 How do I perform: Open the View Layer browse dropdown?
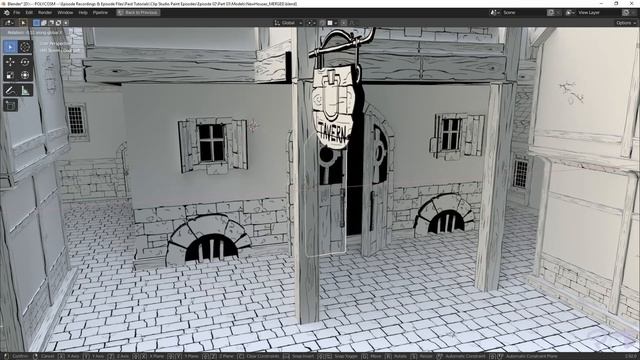570,13
